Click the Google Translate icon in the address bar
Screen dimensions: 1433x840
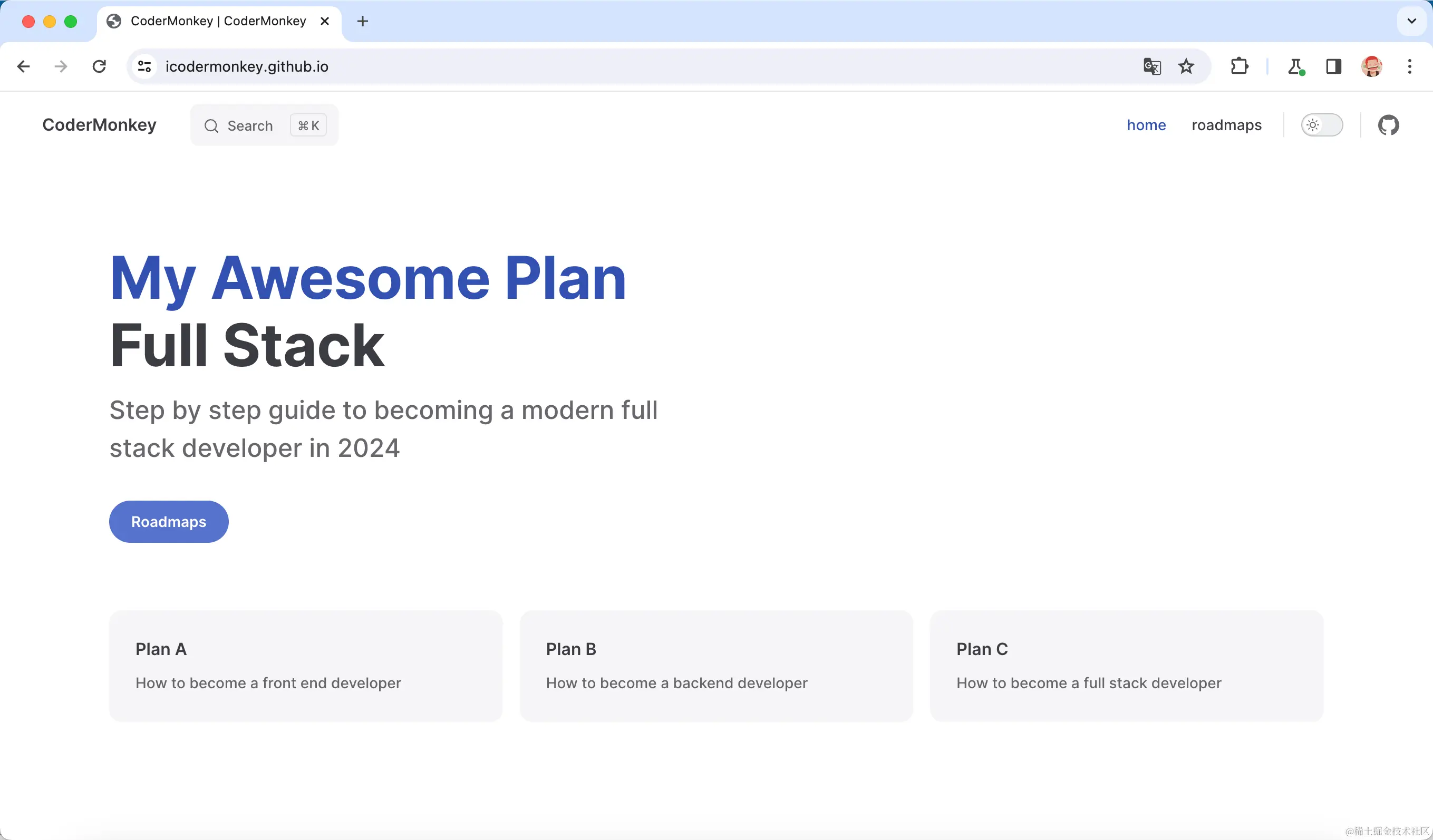[1151, 66]
